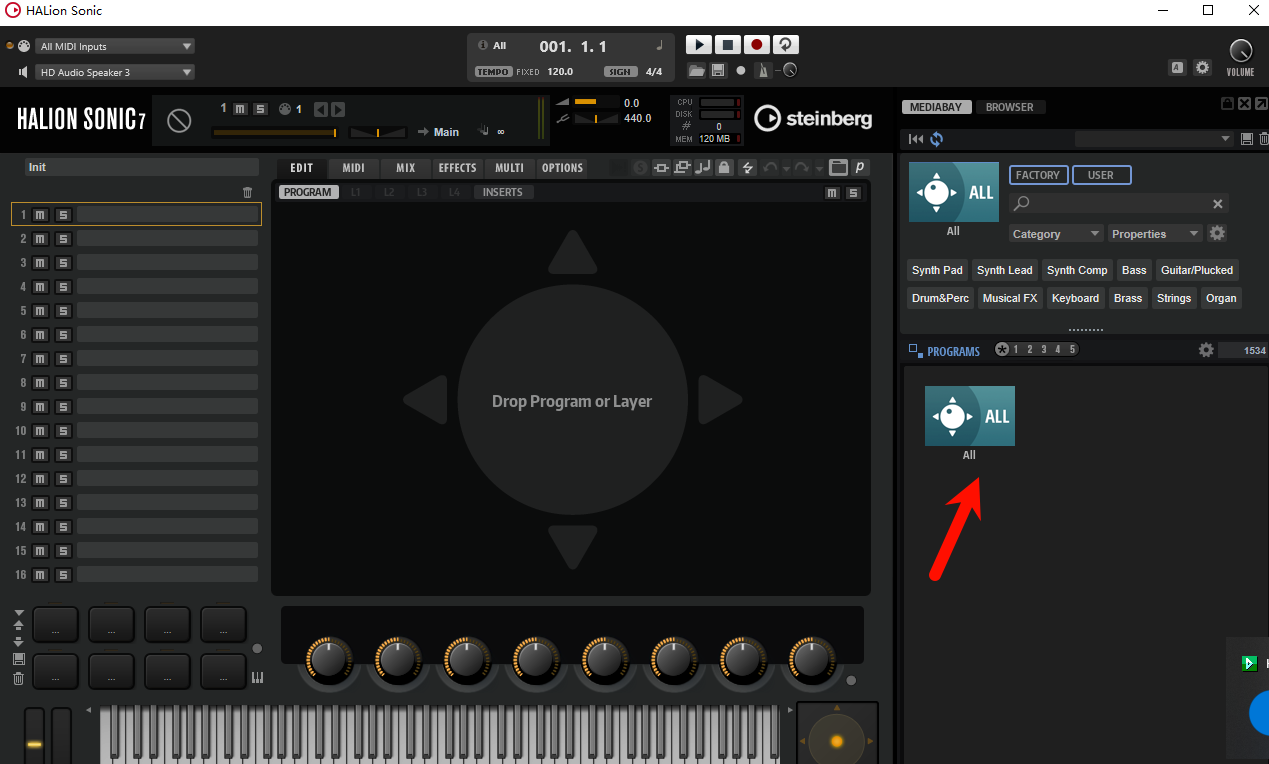
Task: Open the EFFECTS tab in the editor
Action: click(x=457, y=167)
